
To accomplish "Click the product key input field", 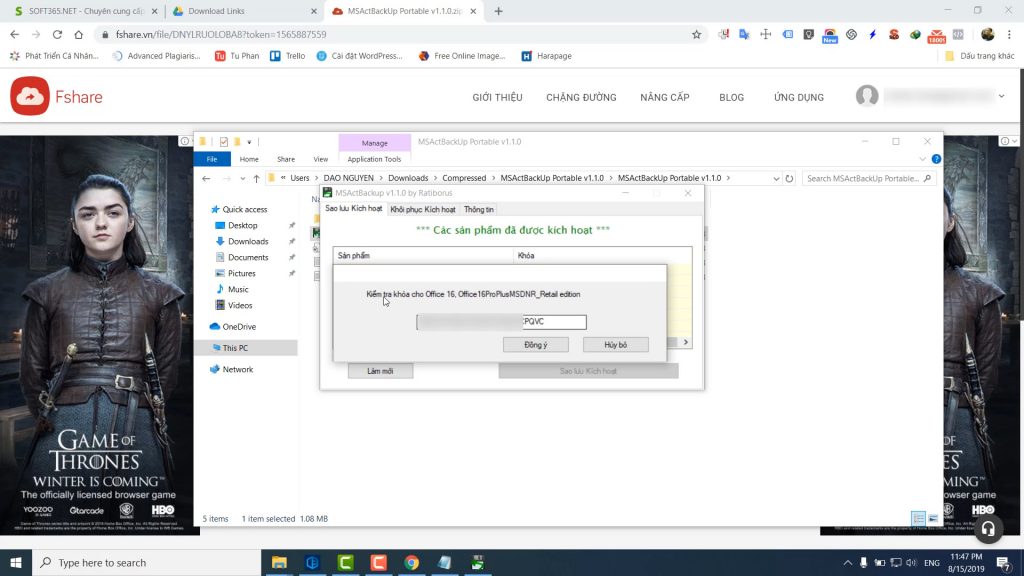I will click(502, 322).
